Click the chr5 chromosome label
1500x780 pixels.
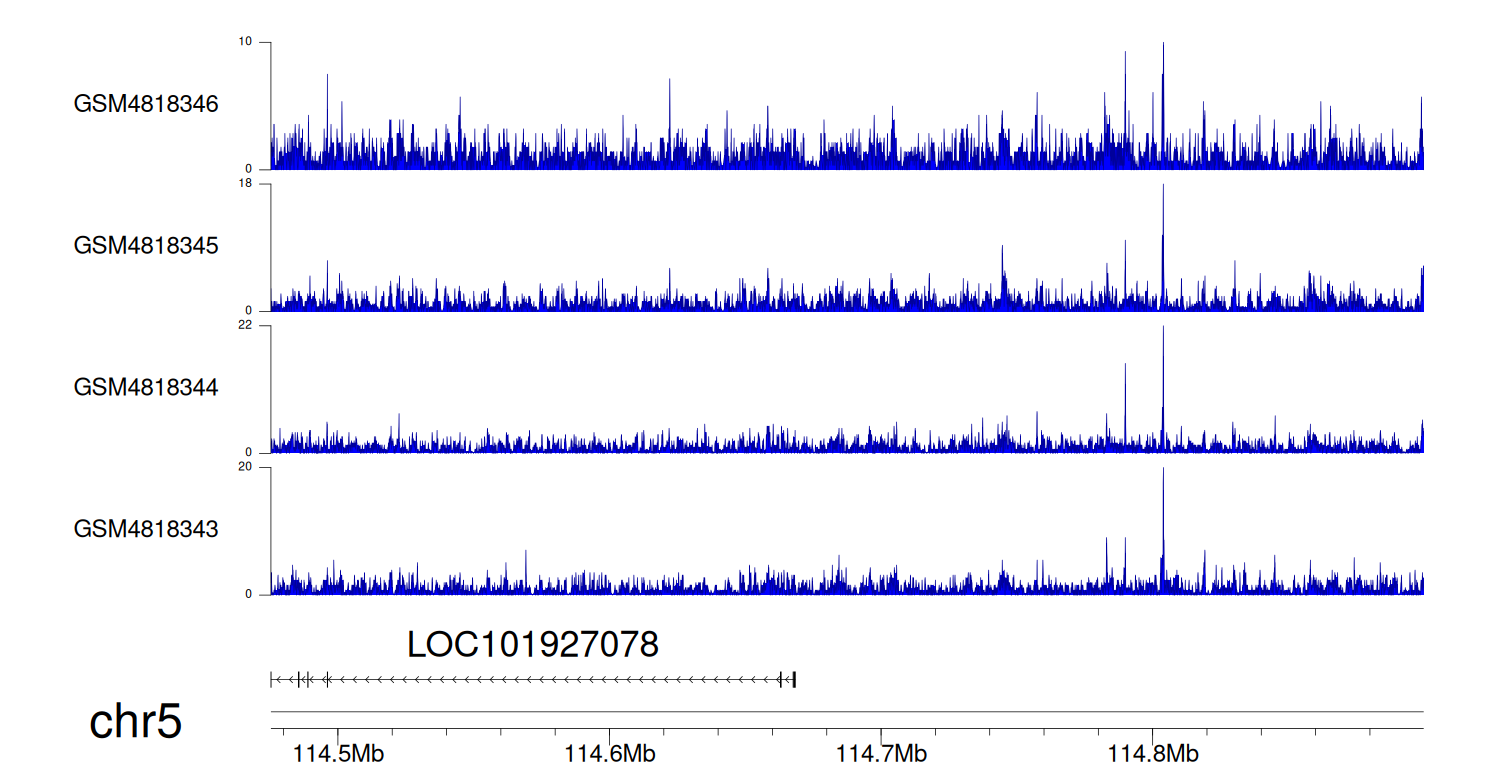point(136,722)
